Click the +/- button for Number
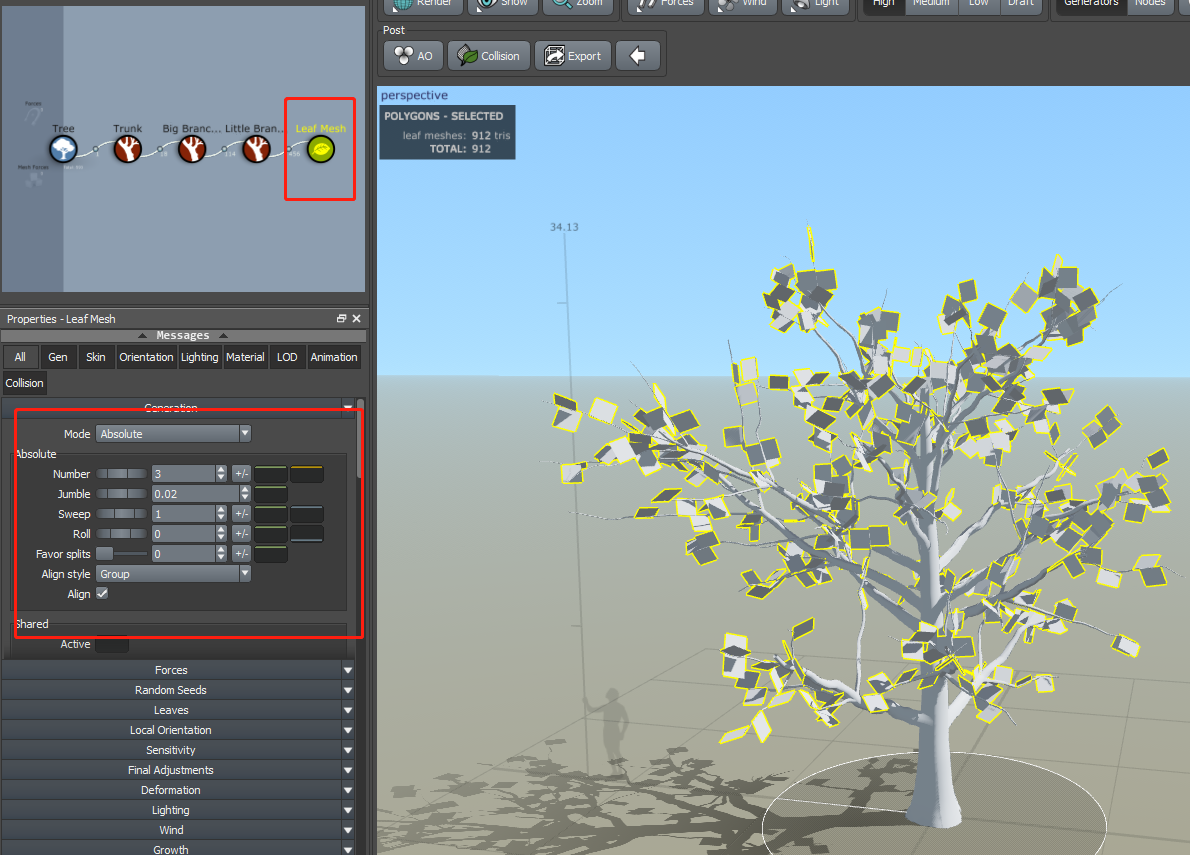The width and height of the screenshot is (1190, 855). pos(241,473)
